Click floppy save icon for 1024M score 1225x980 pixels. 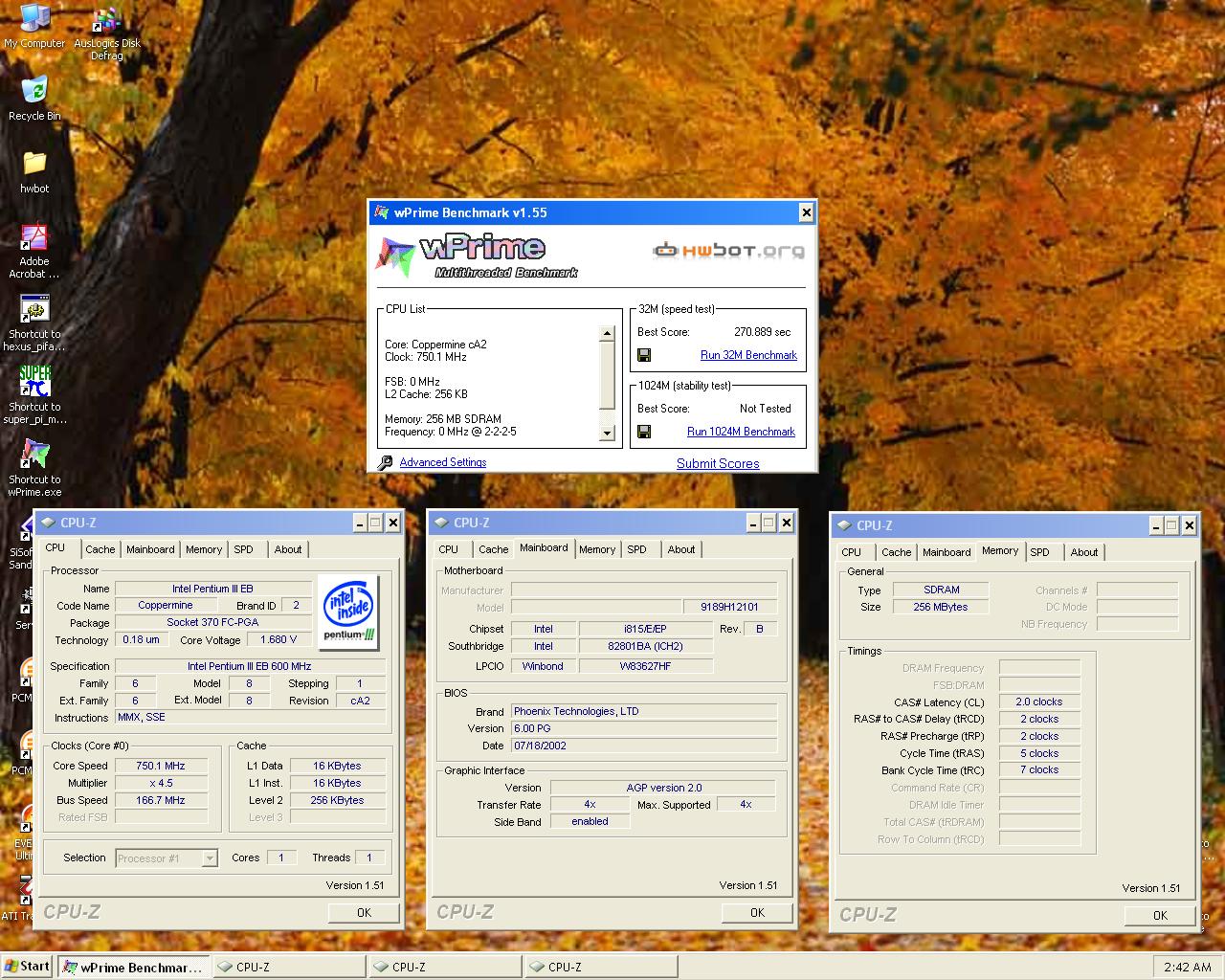(x=644, y=432)
